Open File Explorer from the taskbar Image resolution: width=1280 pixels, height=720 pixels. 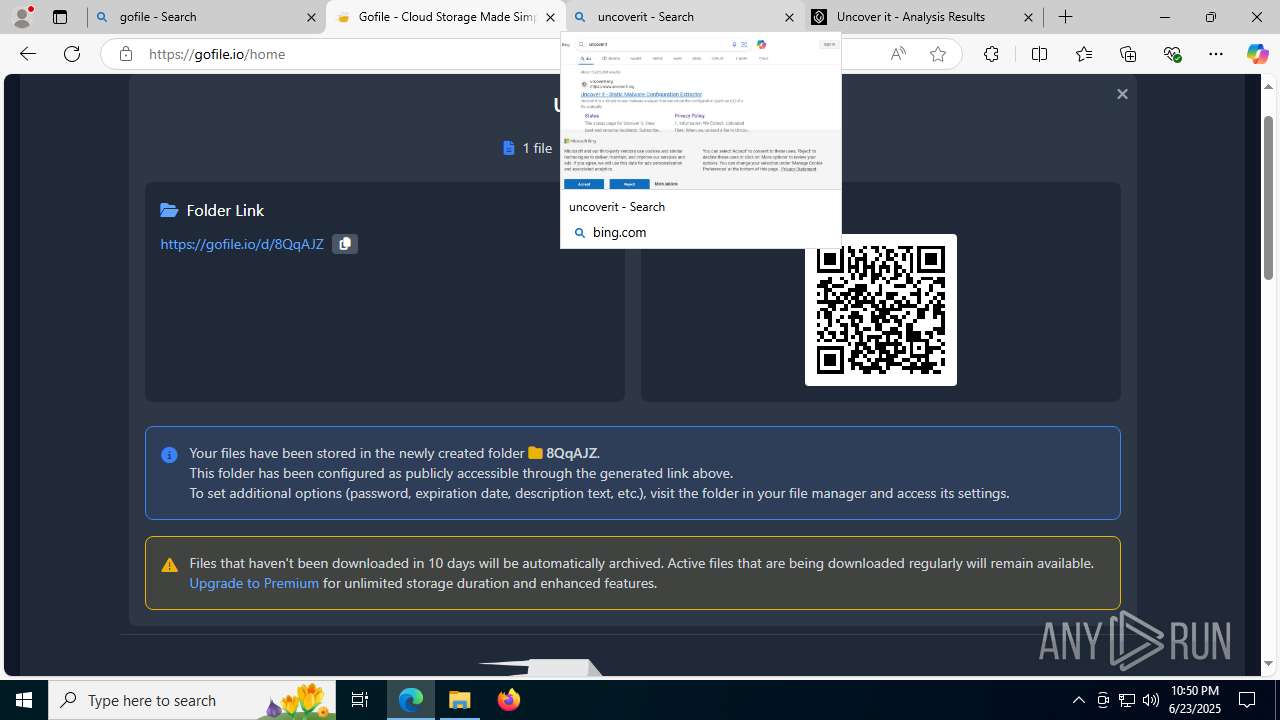[460, 700]
